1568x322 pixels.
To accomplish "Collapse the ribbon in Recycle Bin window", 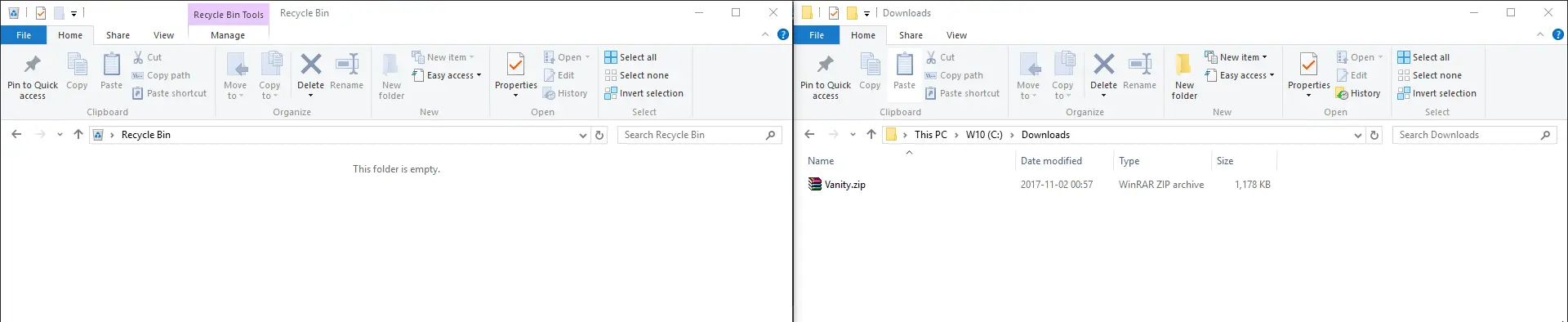I will 765,34.
